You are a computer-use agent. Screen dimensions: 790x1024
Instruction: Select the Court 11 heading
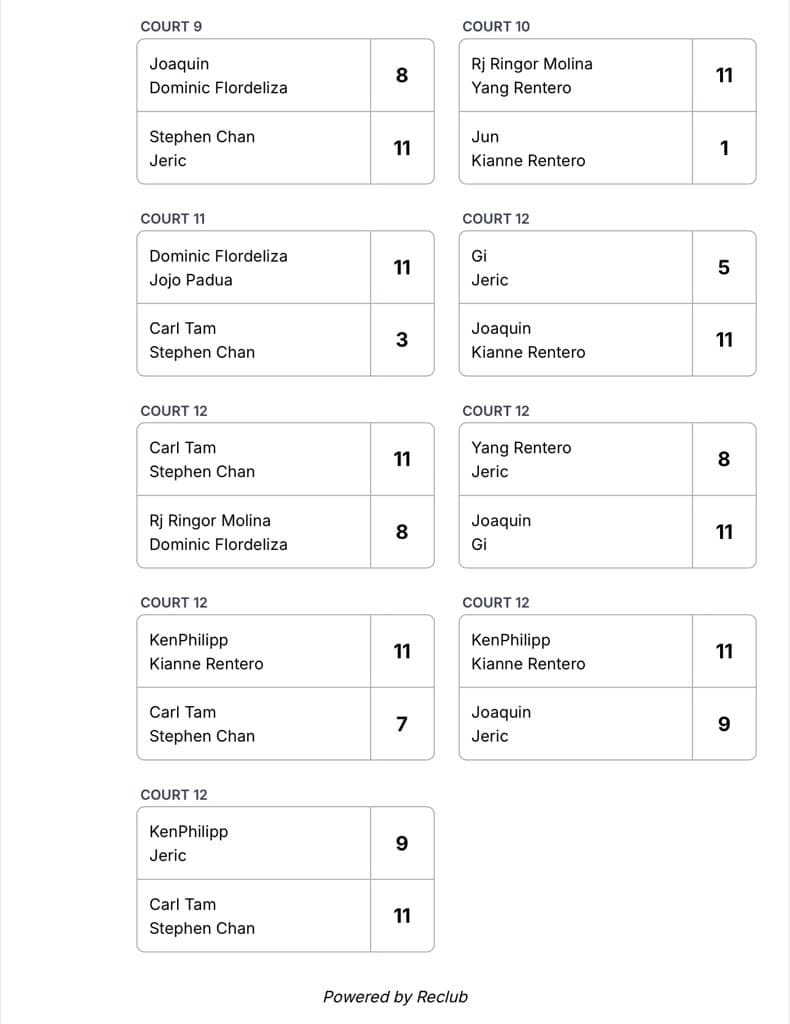[x=172, y=219]
